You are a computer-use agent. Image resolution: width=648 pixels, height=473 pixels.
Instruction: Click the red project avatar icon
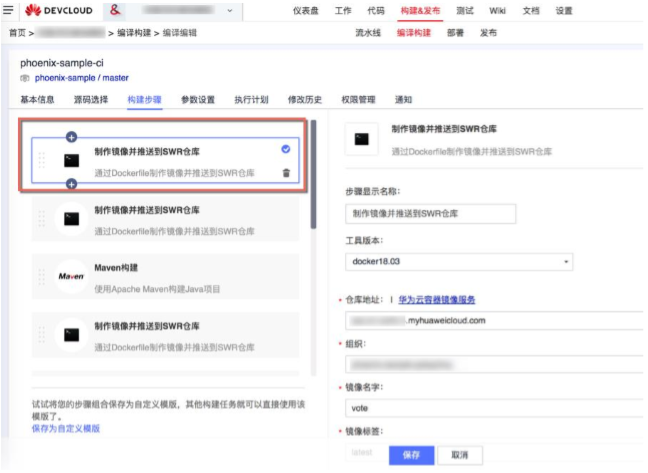click(x=115, y=10)
